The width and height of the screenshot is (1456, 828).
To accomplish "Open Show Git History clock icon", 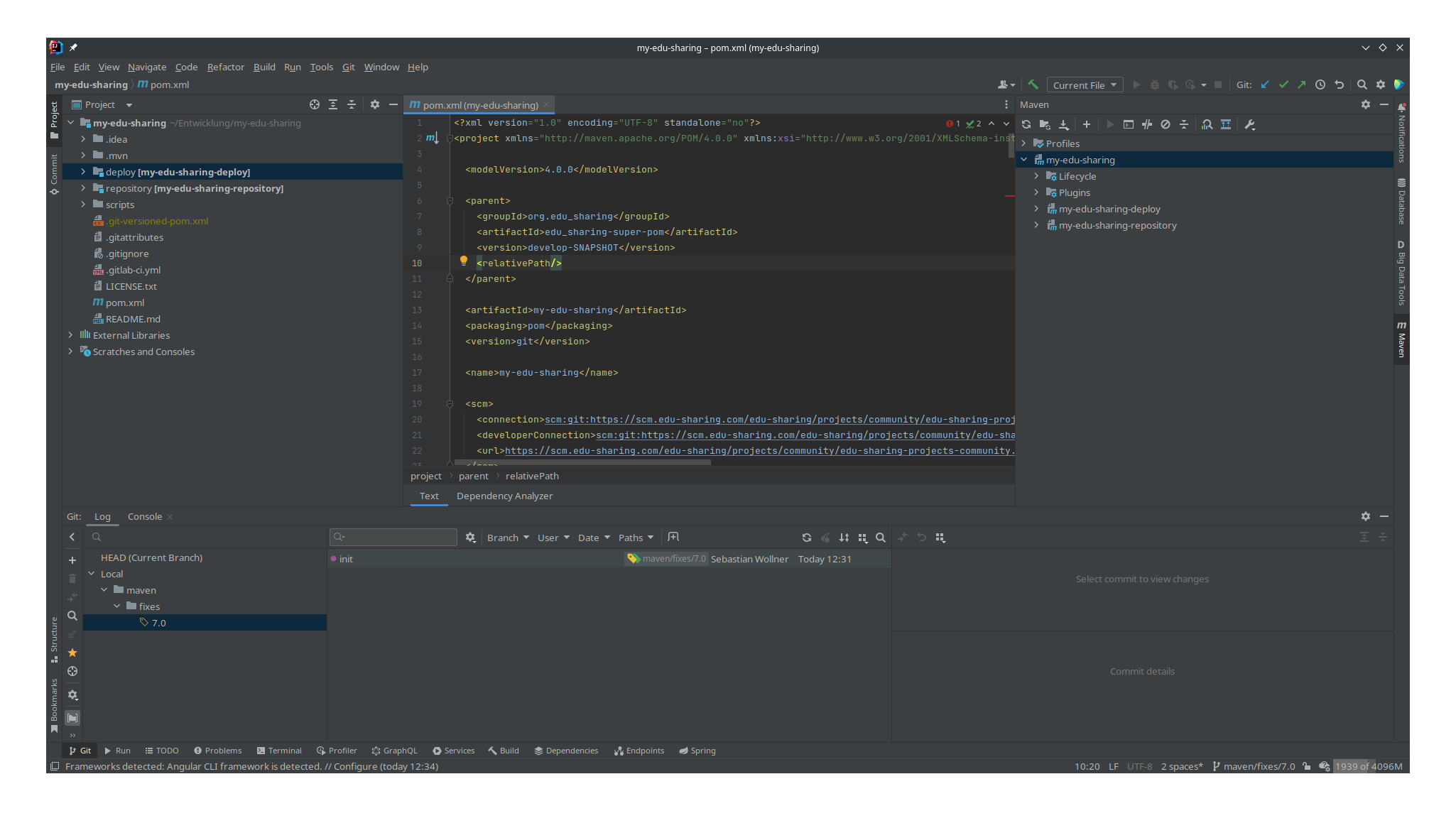I will [1320, 85].
